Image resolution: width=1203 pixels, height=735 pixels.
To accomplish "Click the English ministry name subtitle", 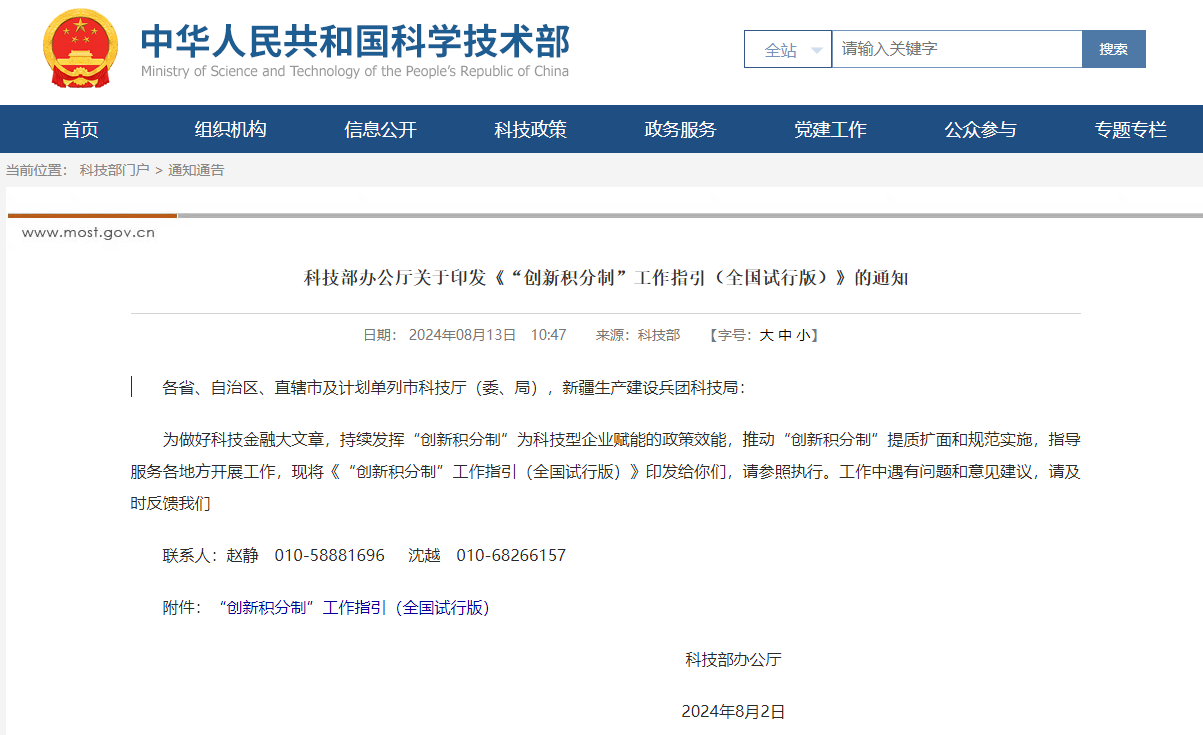I will [355, 71].
